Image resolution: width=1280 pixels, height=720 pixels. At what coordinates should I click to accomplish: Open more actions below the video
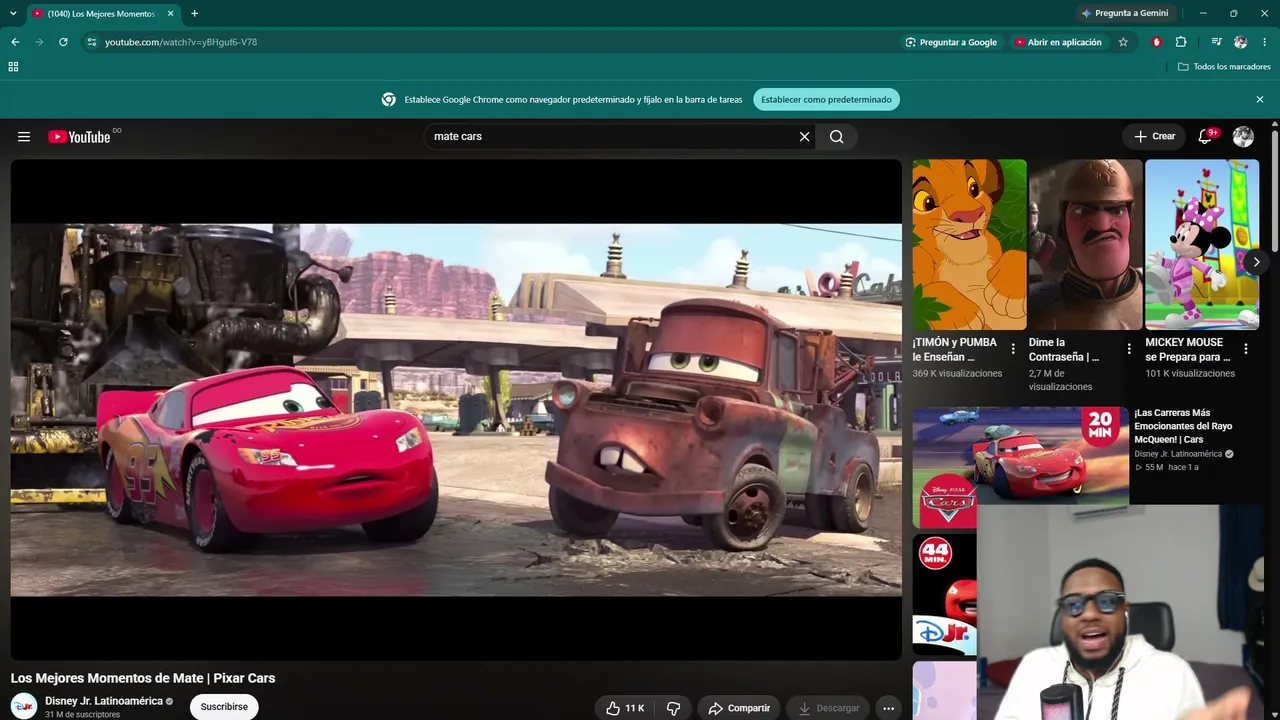coord(888,708)
